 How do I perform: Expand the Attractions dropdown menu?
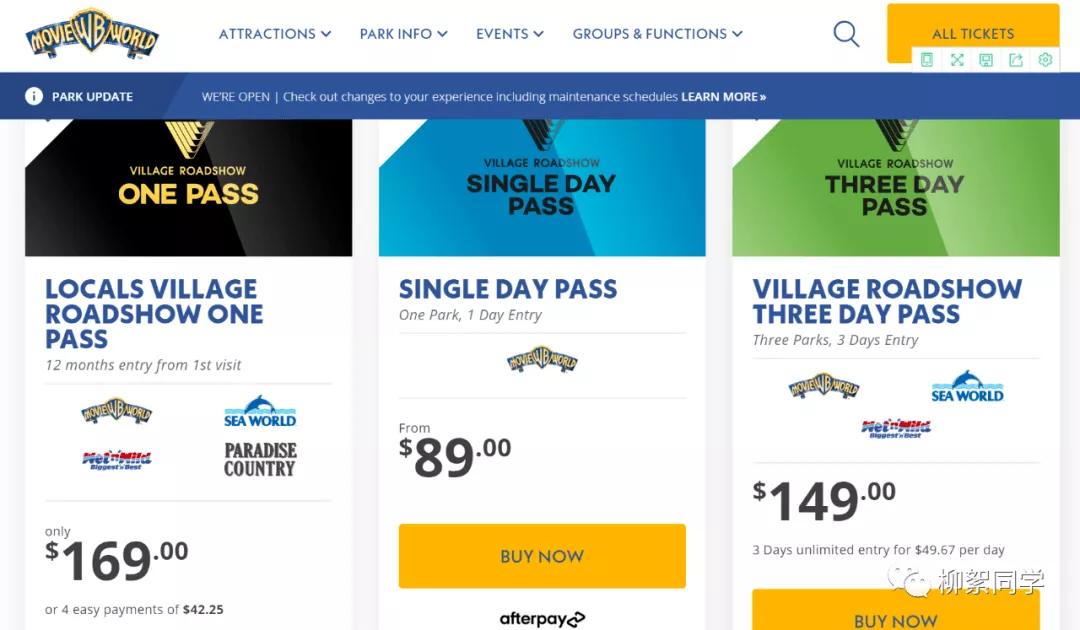[275, 34]
